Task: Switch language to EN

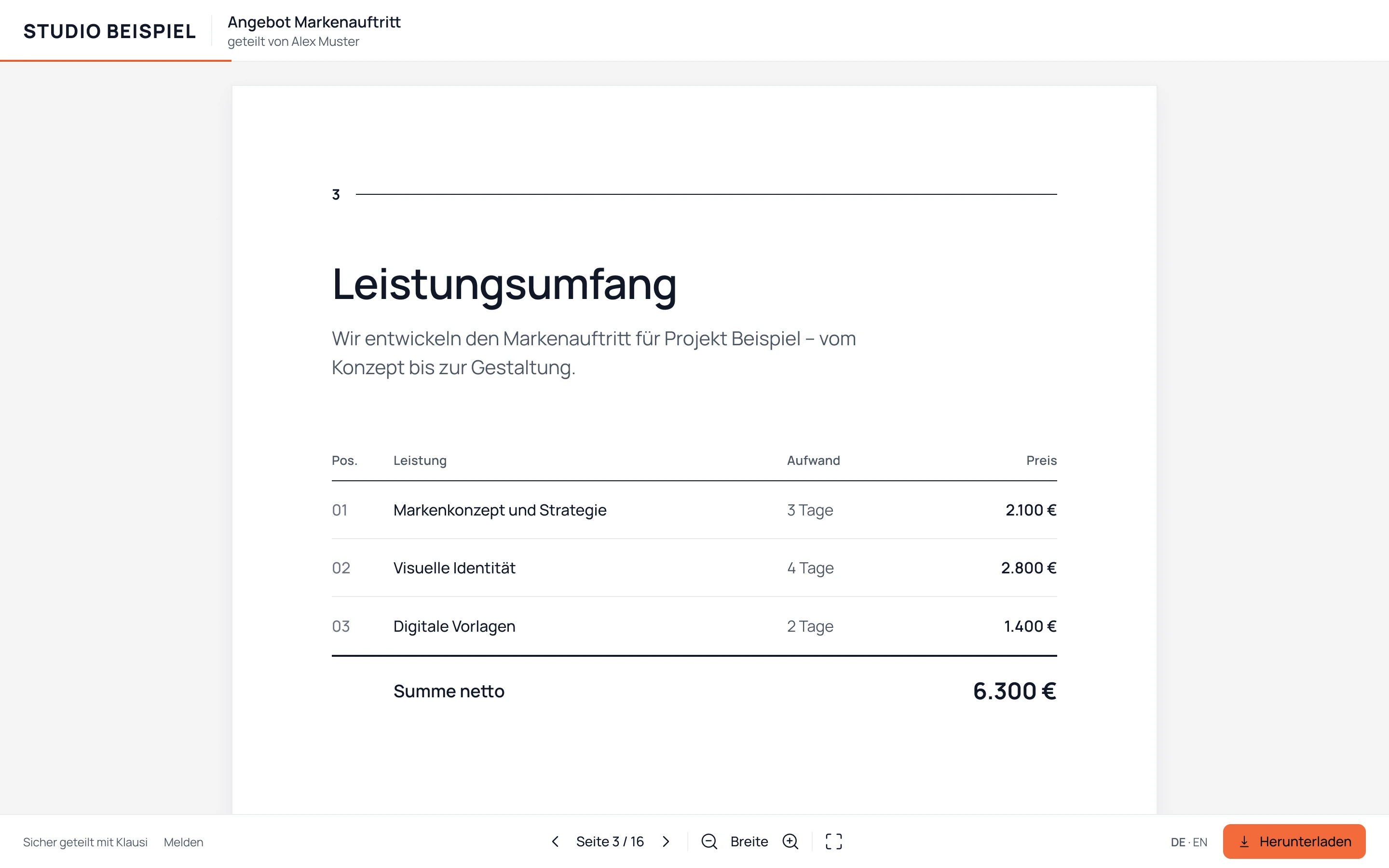Action: pos(1200,842)
